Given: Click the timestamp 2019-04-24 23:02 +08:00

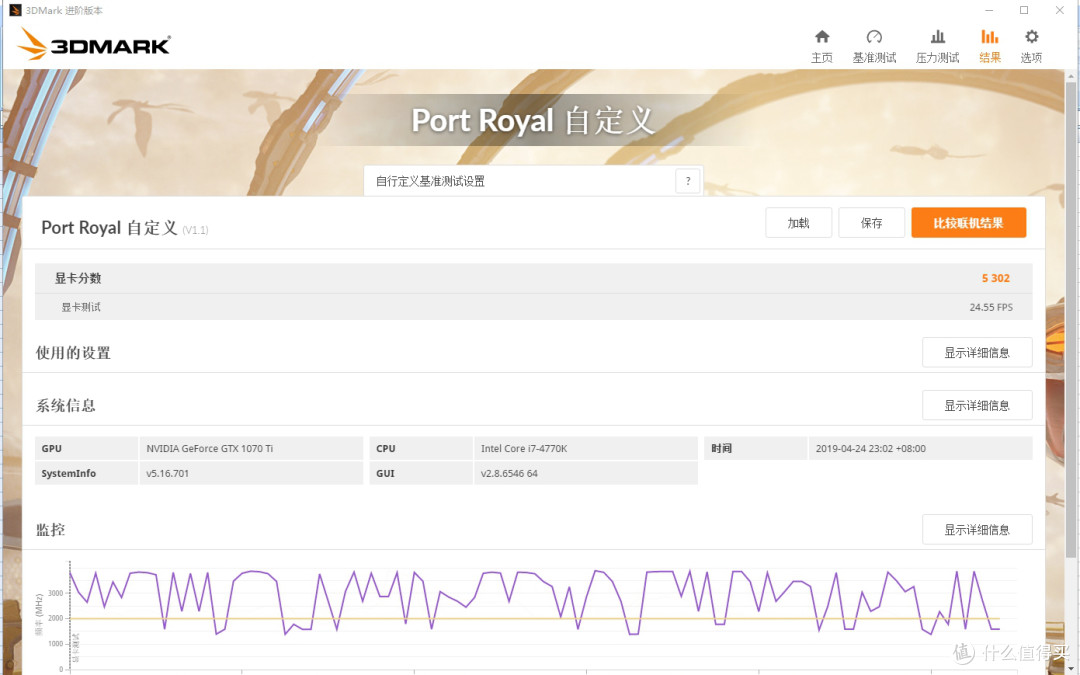Looking at the screenshot, I should pos(920,448).
